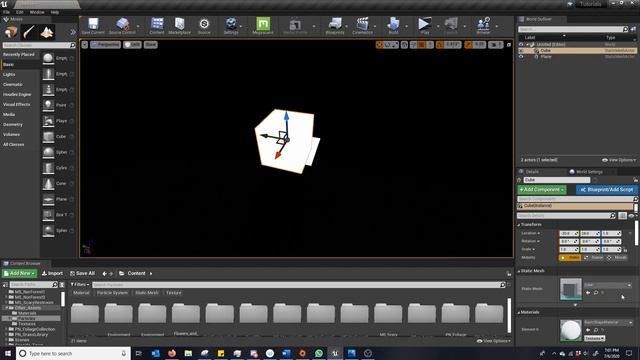The image size is (640, 360).
Task: Open Firefox from the Windows taskbar
Action: coord(172,353)
